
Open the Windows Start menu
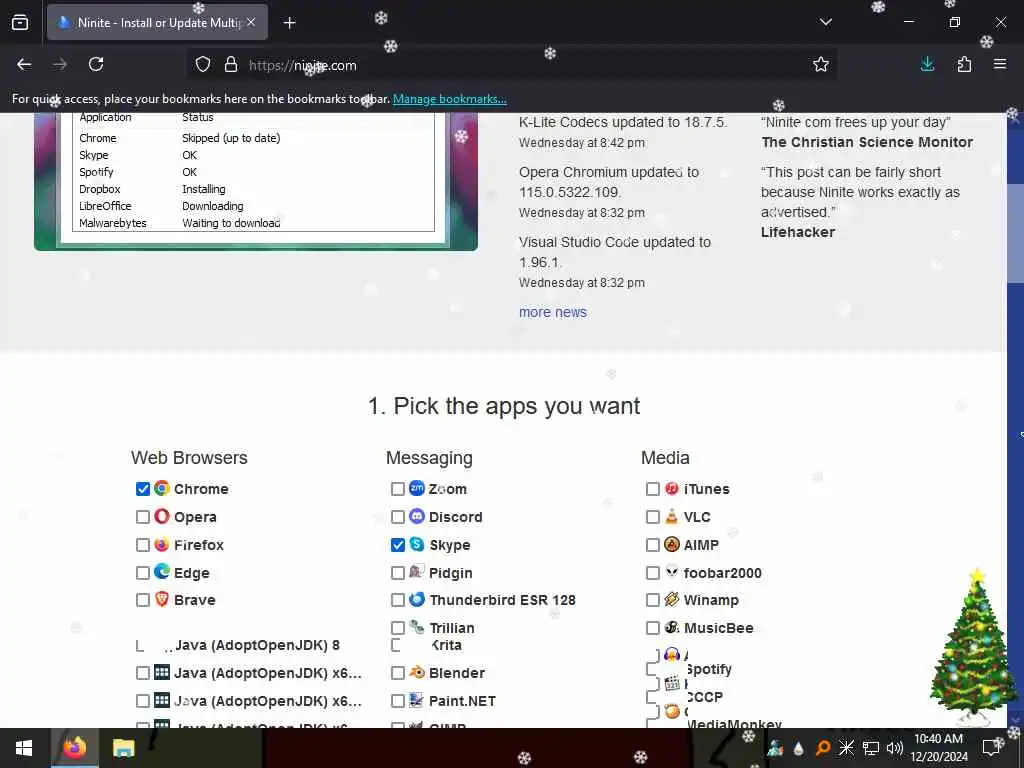(24, 748)
